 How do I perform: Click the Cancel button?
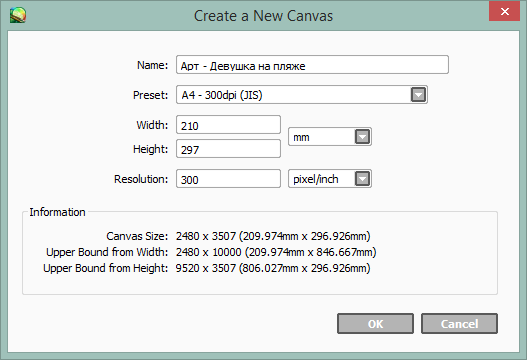(x=459, y=324)
